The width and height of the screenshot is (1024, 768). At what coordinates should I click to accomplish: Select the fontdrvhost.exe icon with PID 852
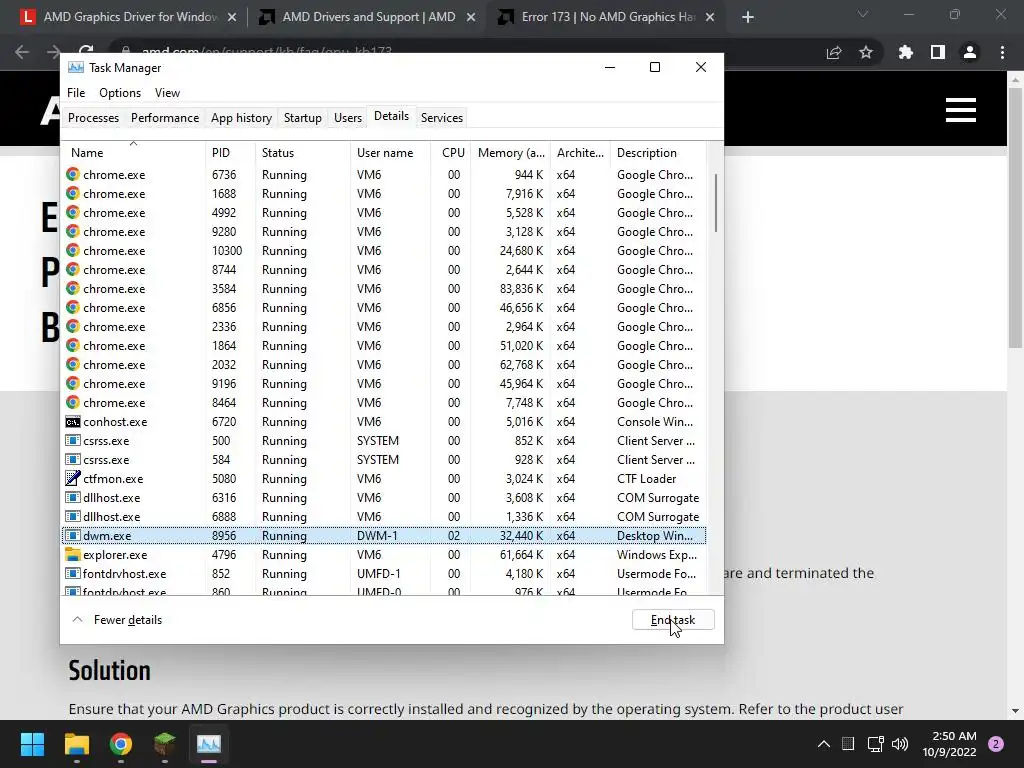pyautogui.click(x=72, y=573)
